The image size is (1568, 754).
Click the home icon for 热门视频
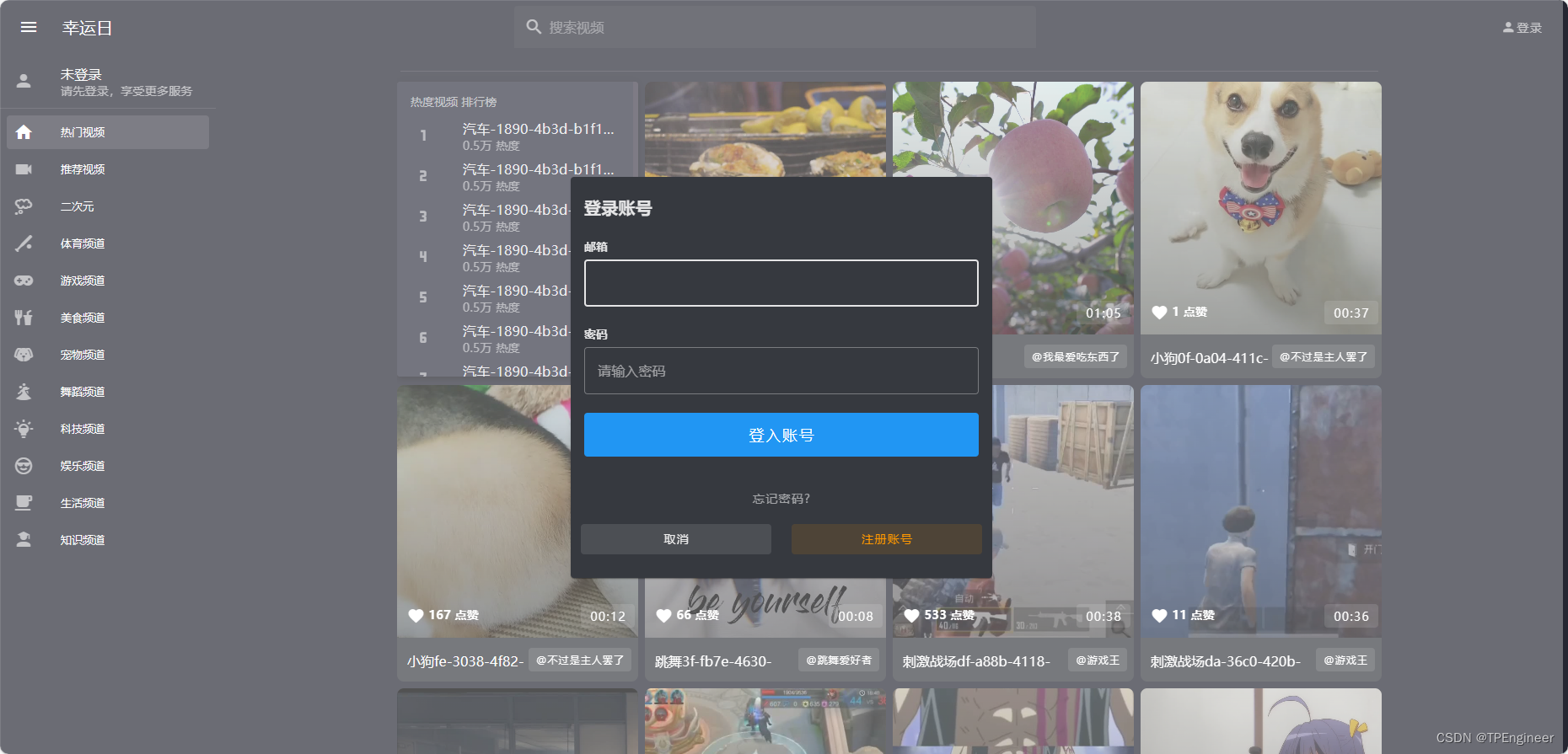coord(24,132)
